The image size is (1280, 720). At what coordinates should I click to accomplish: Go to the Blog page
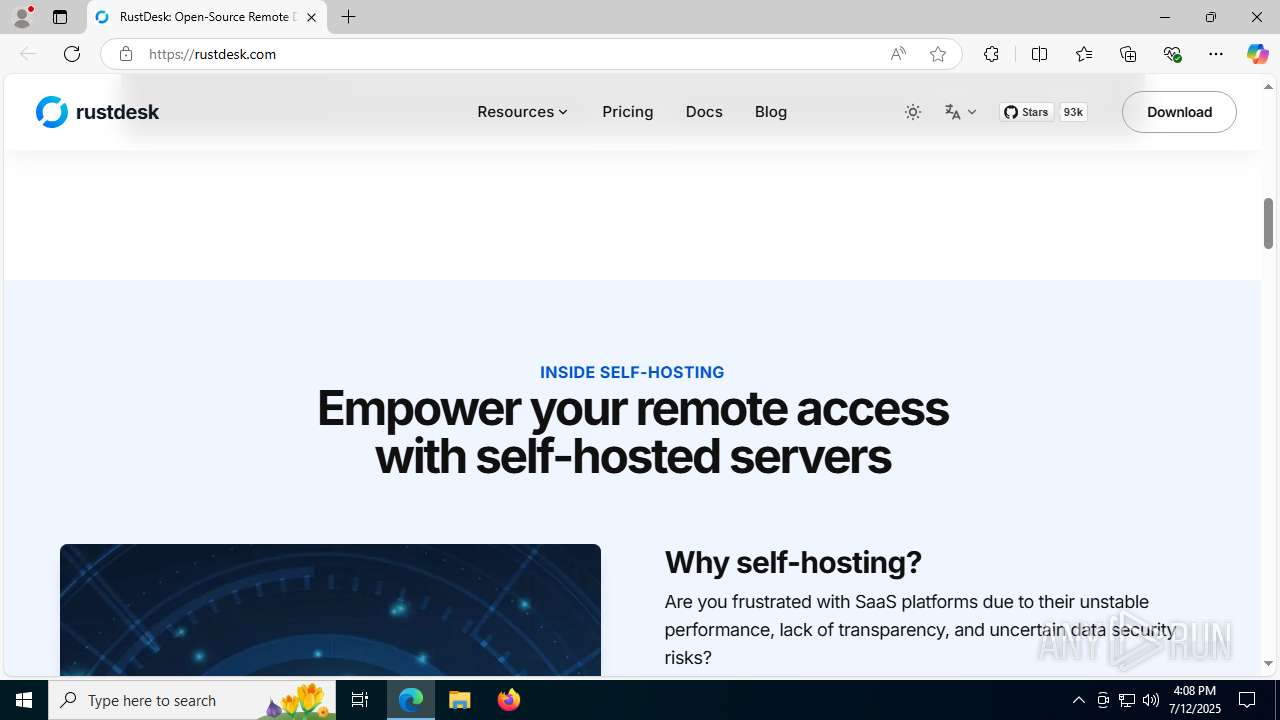(x=771, y=112)
